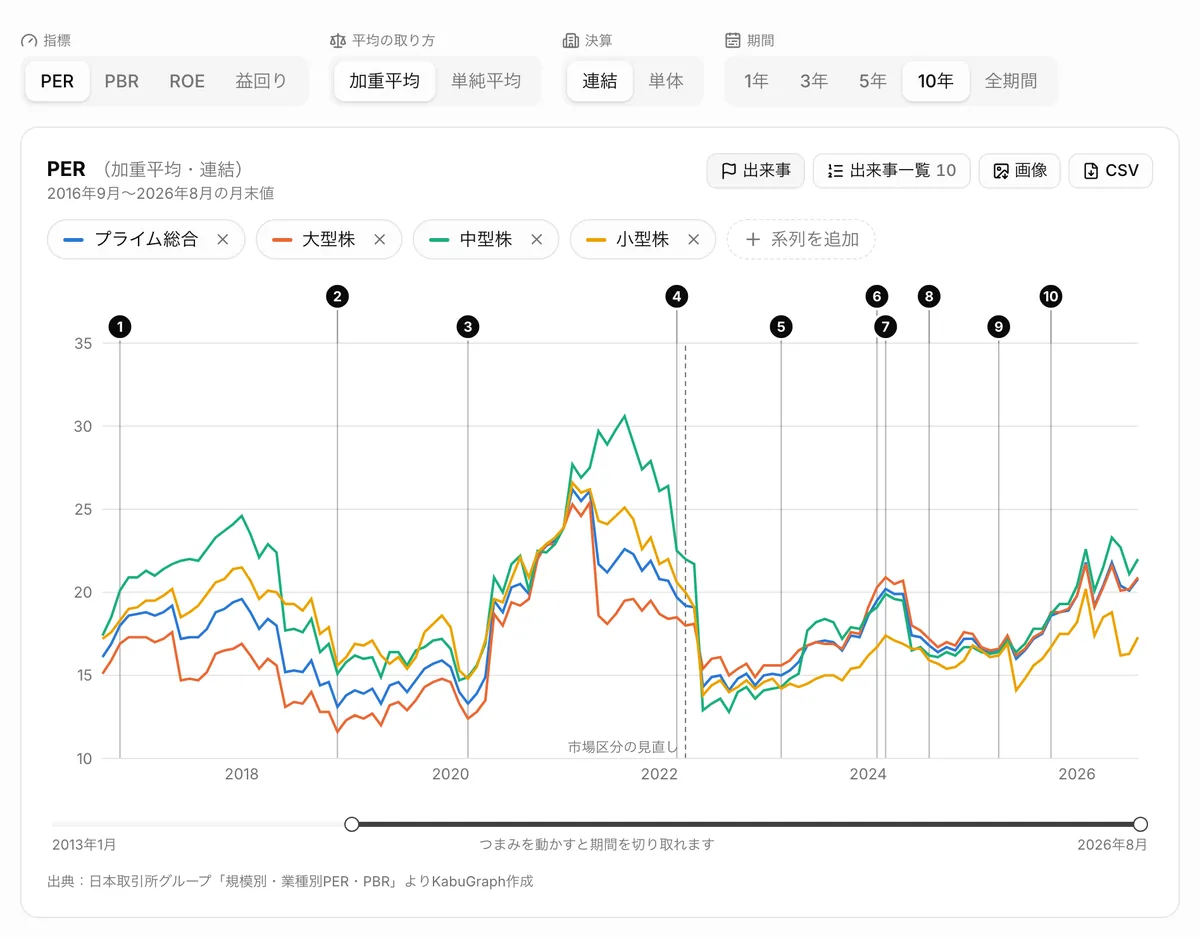Click the 2018 x-axis label
The width and height of the screenshot is (1200, 937).
coord(242,774)
